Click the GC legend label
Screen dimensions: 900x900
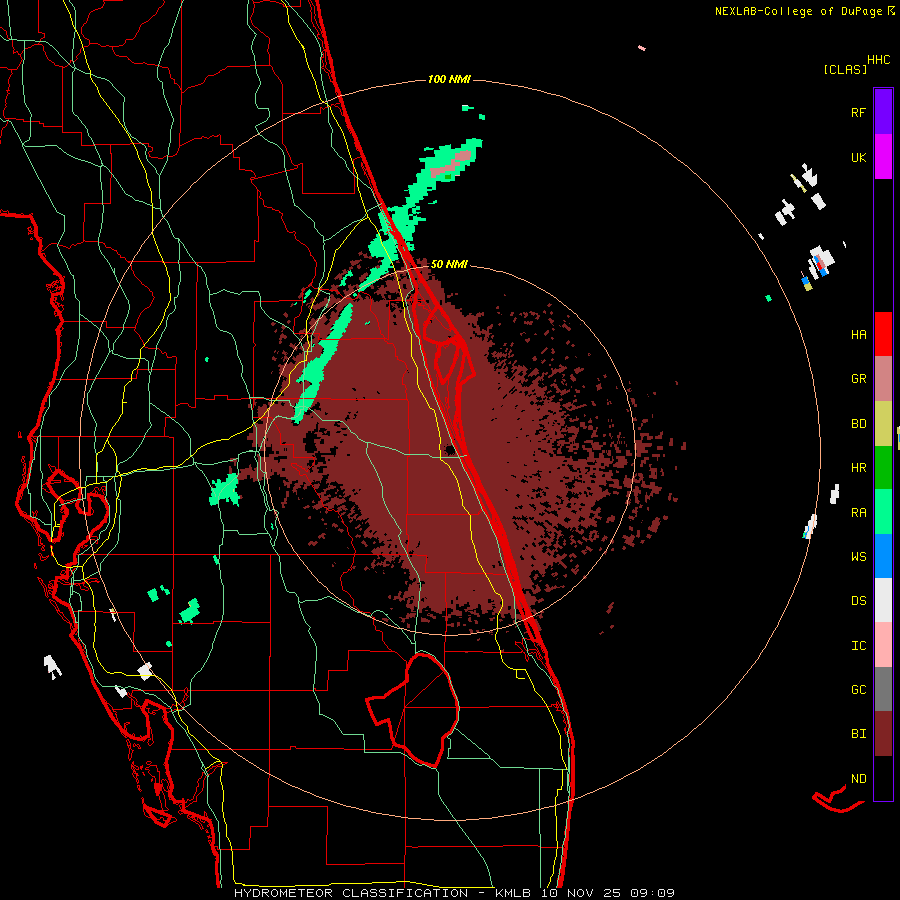click(858, 690)
